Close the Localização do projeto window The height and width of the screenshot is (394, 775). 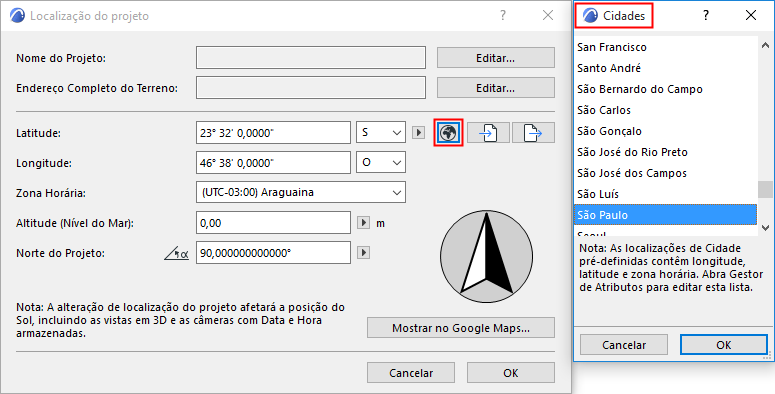point(548,16)
